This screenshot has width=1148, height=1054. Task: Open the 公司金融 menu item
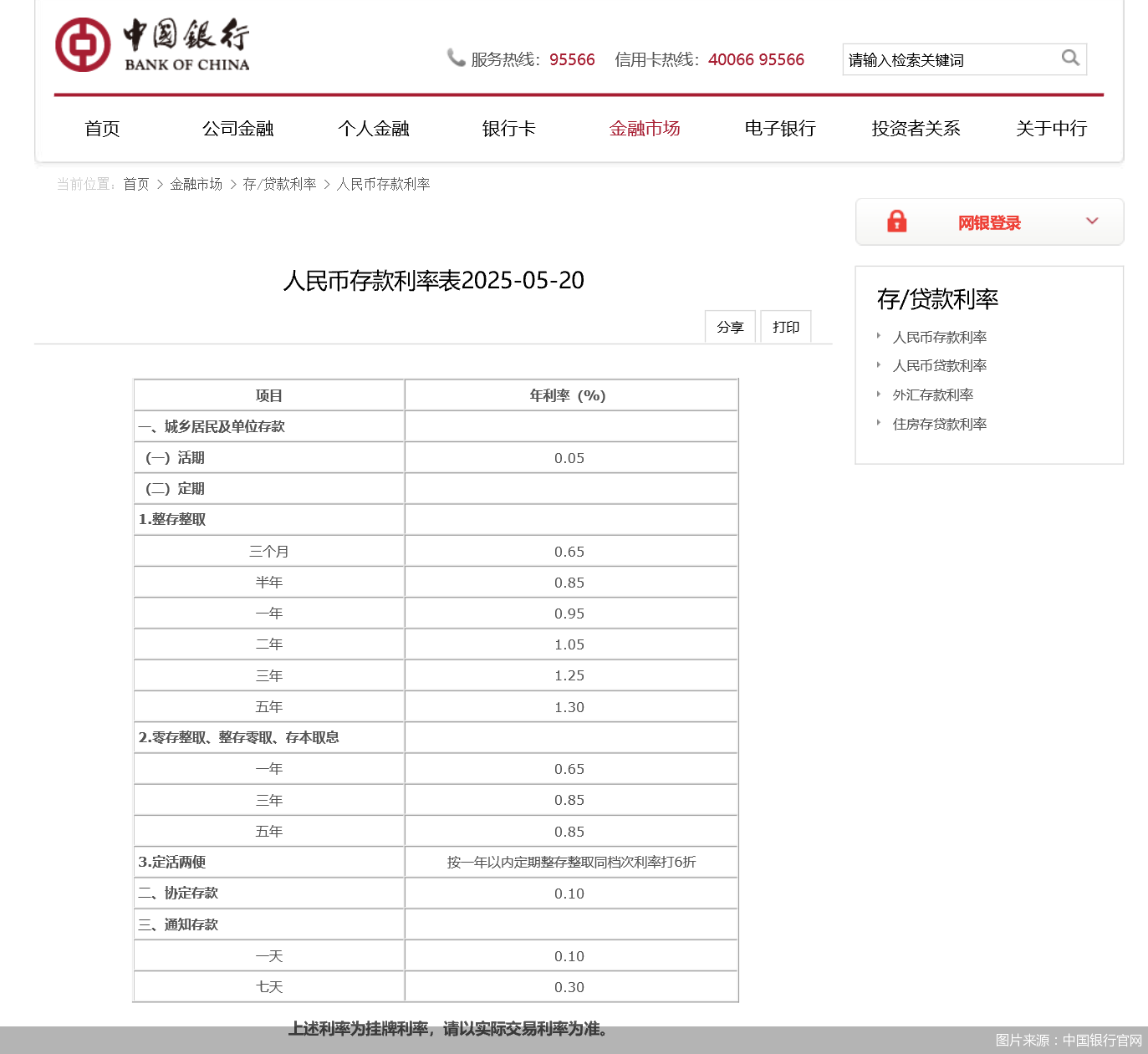pyautogui.click(x=238, y=129)
